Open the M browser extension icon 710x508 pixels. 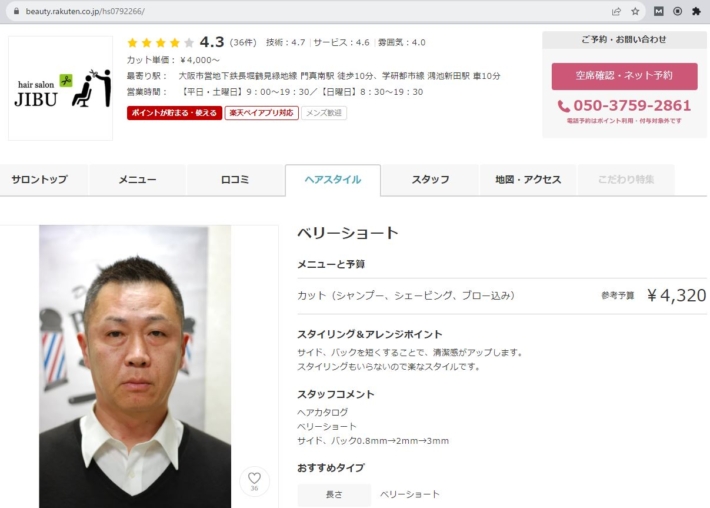(659, 11)
